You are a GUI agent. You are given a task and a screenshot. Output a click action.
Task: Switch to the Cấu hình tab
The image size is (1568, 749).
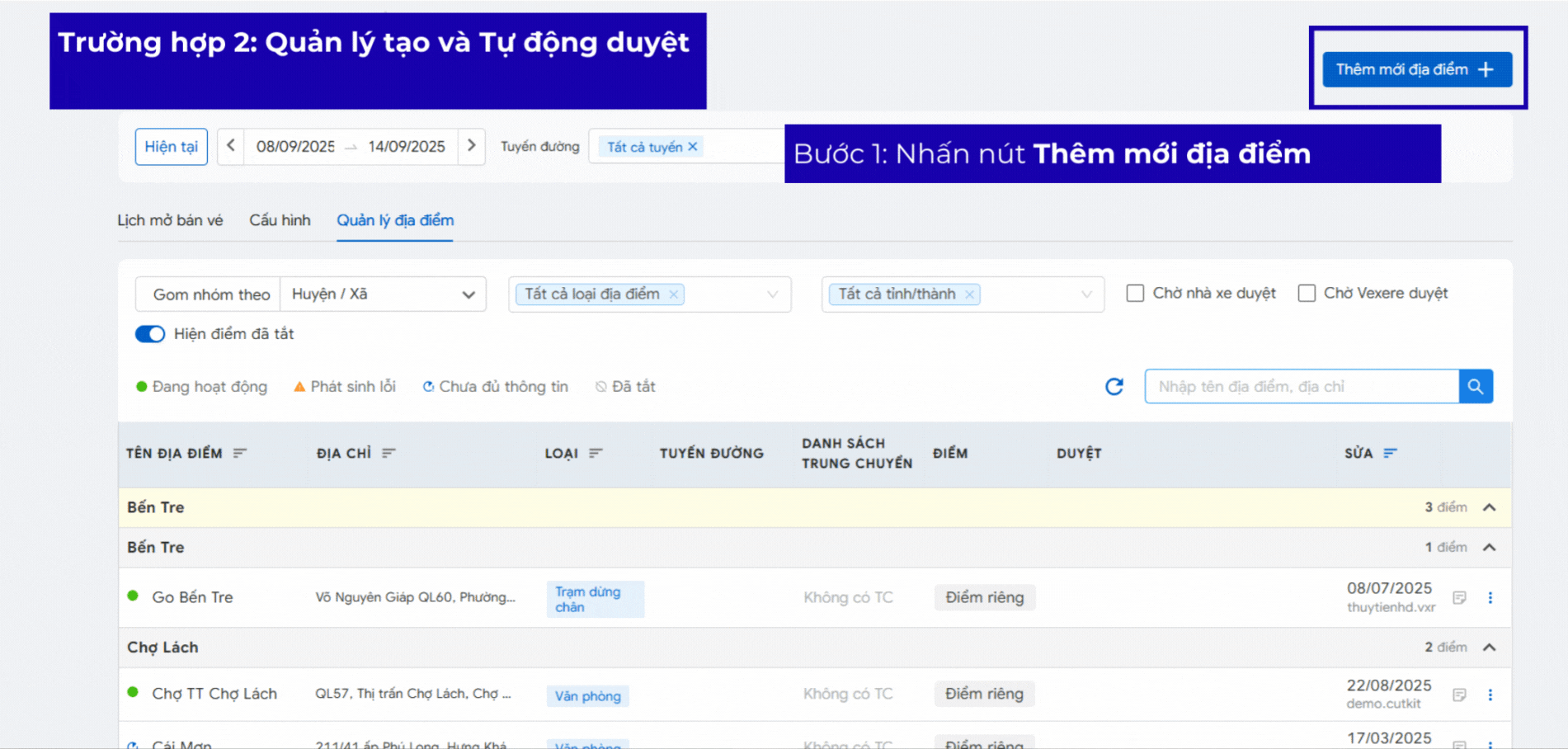(x=280, y=220)
